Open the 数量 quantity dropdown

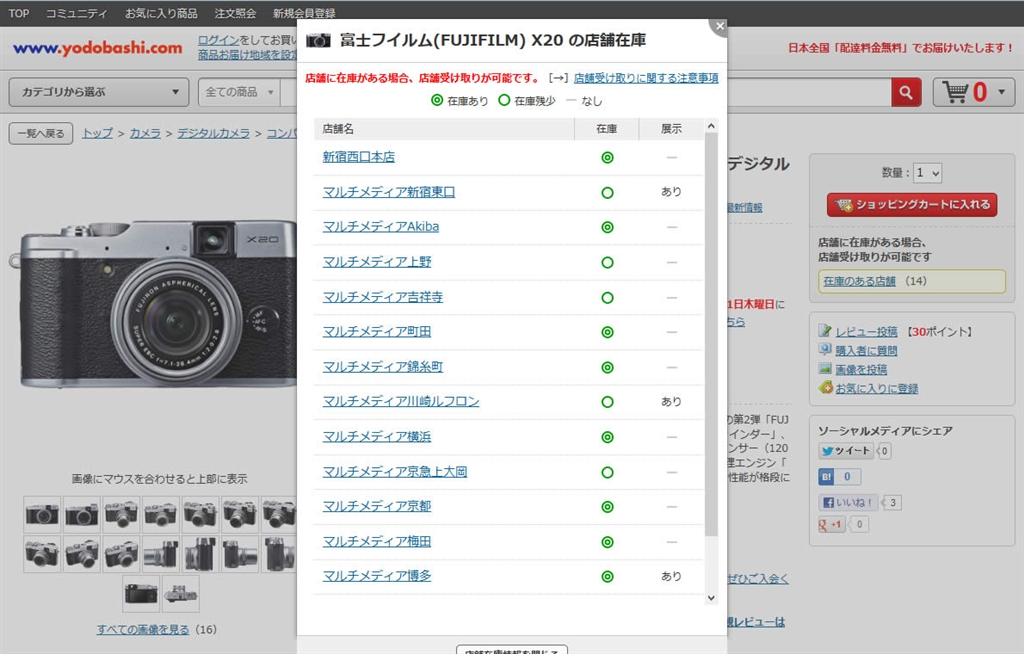(927, 173)
